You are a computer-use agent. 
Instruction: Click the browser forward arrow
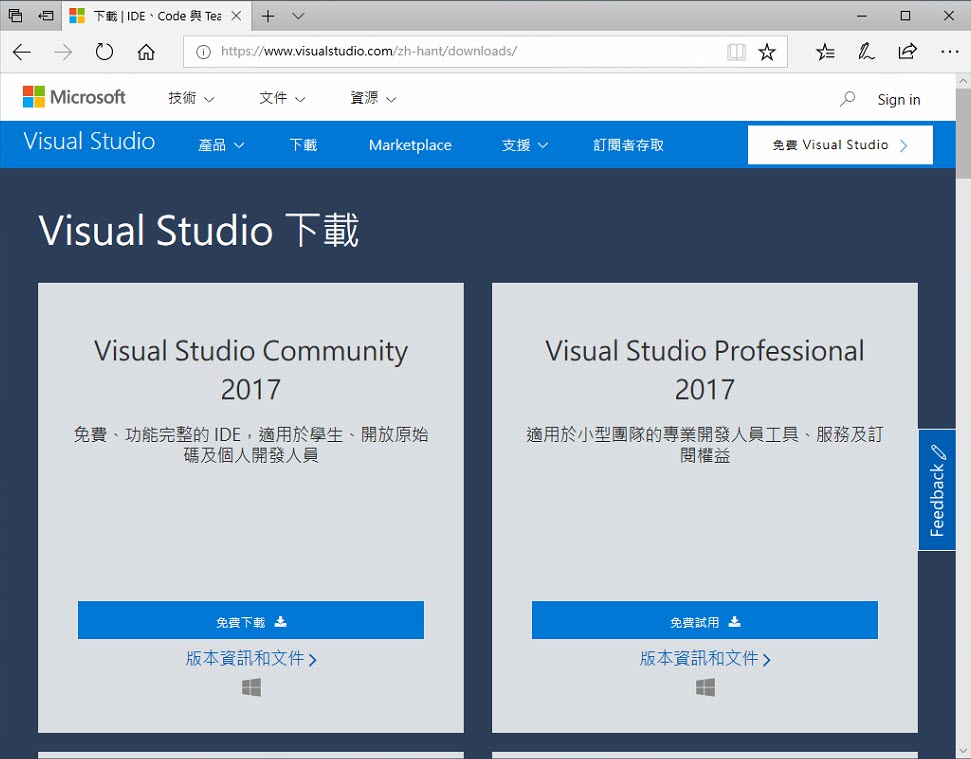(x=63, y=52)
